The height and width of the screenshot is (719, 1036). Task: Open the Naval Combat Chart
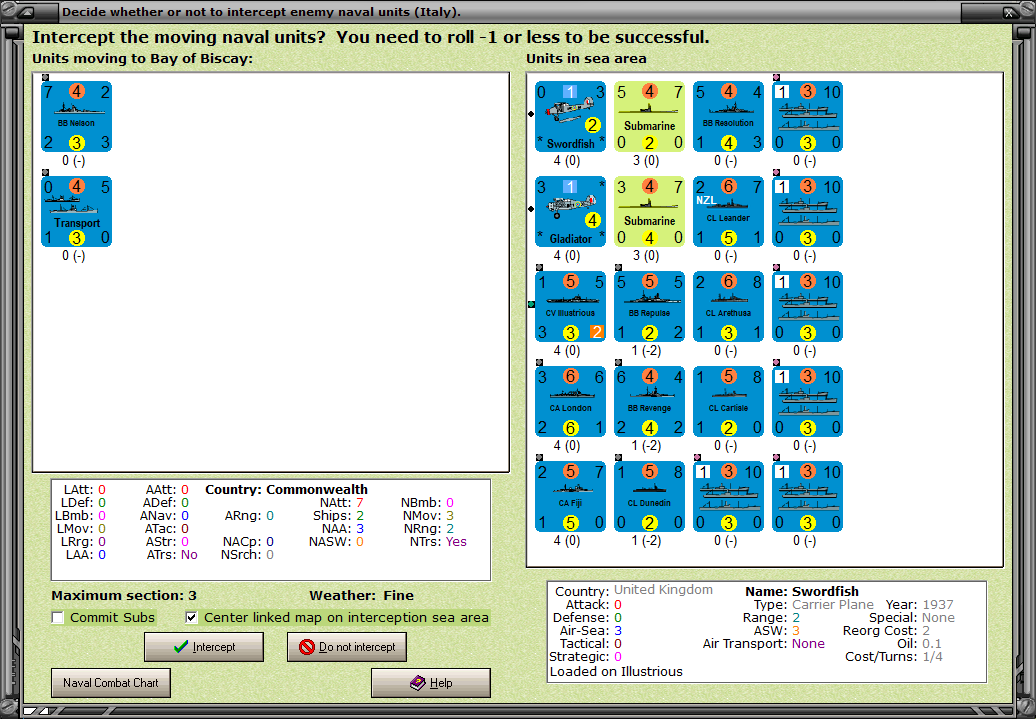[x=111, y=683]
